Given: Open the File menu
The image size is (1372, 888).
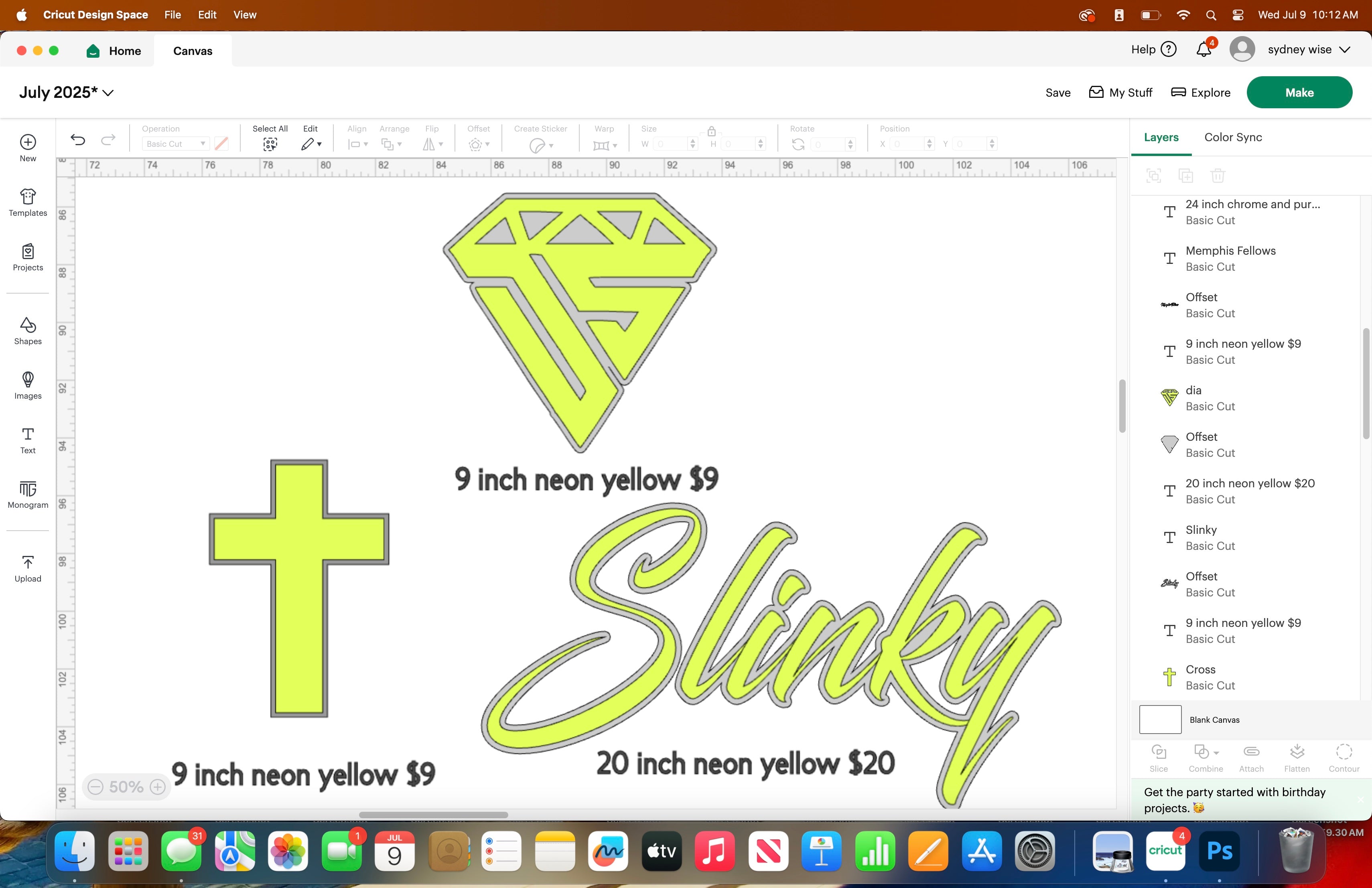Looking at the screenshot, I should [x=173, y=15].
